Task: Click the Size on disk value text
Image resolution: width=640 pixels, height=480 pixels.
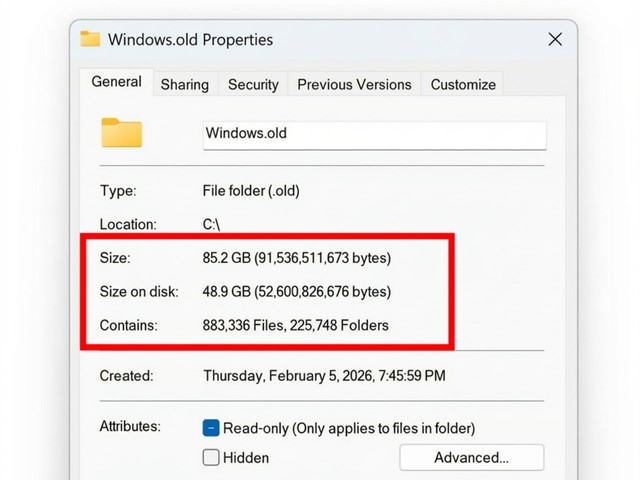Action: 297,292
